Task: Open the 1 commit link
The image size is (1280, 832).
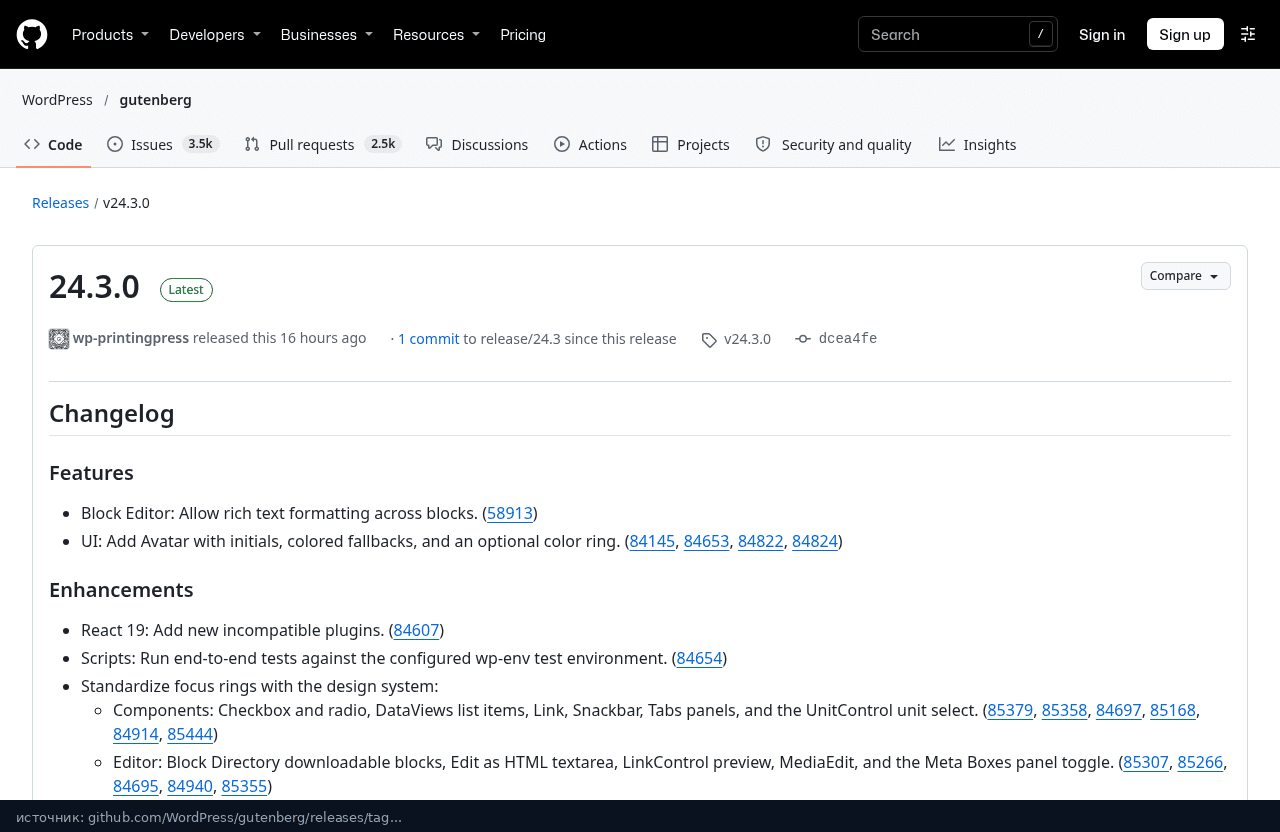Action: pyautogui.click(x=429, y=339)
